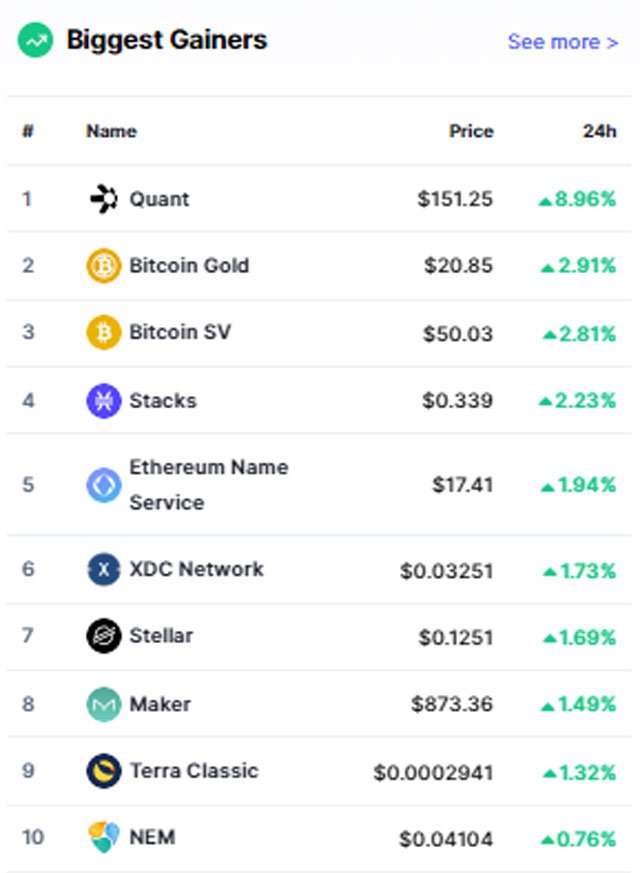Open the See more link

[563, 42]
